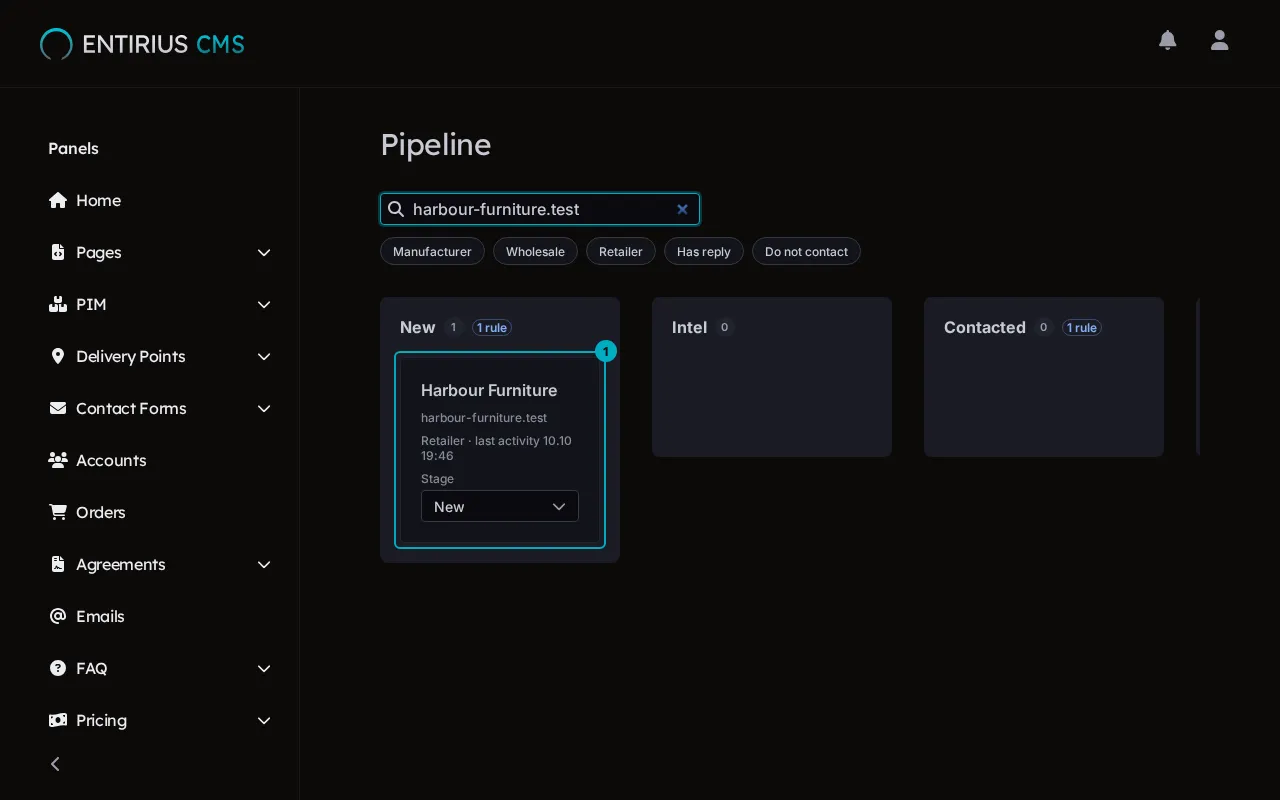Click the 1 rule badge in New column
Screen dimensions: 1280x800
coord(492,327)
